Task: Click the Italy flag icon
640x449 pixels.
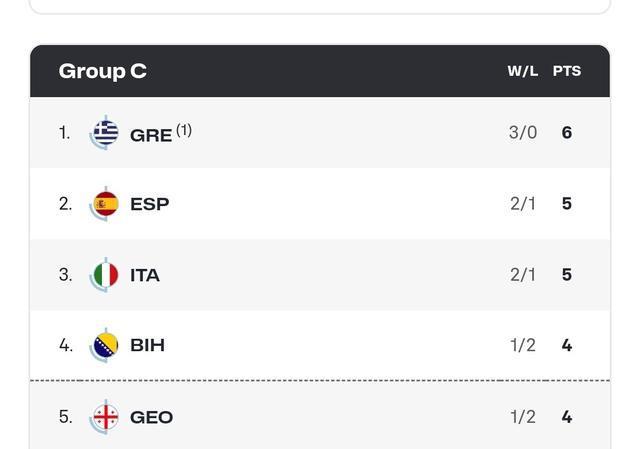Action: [105, 275]
